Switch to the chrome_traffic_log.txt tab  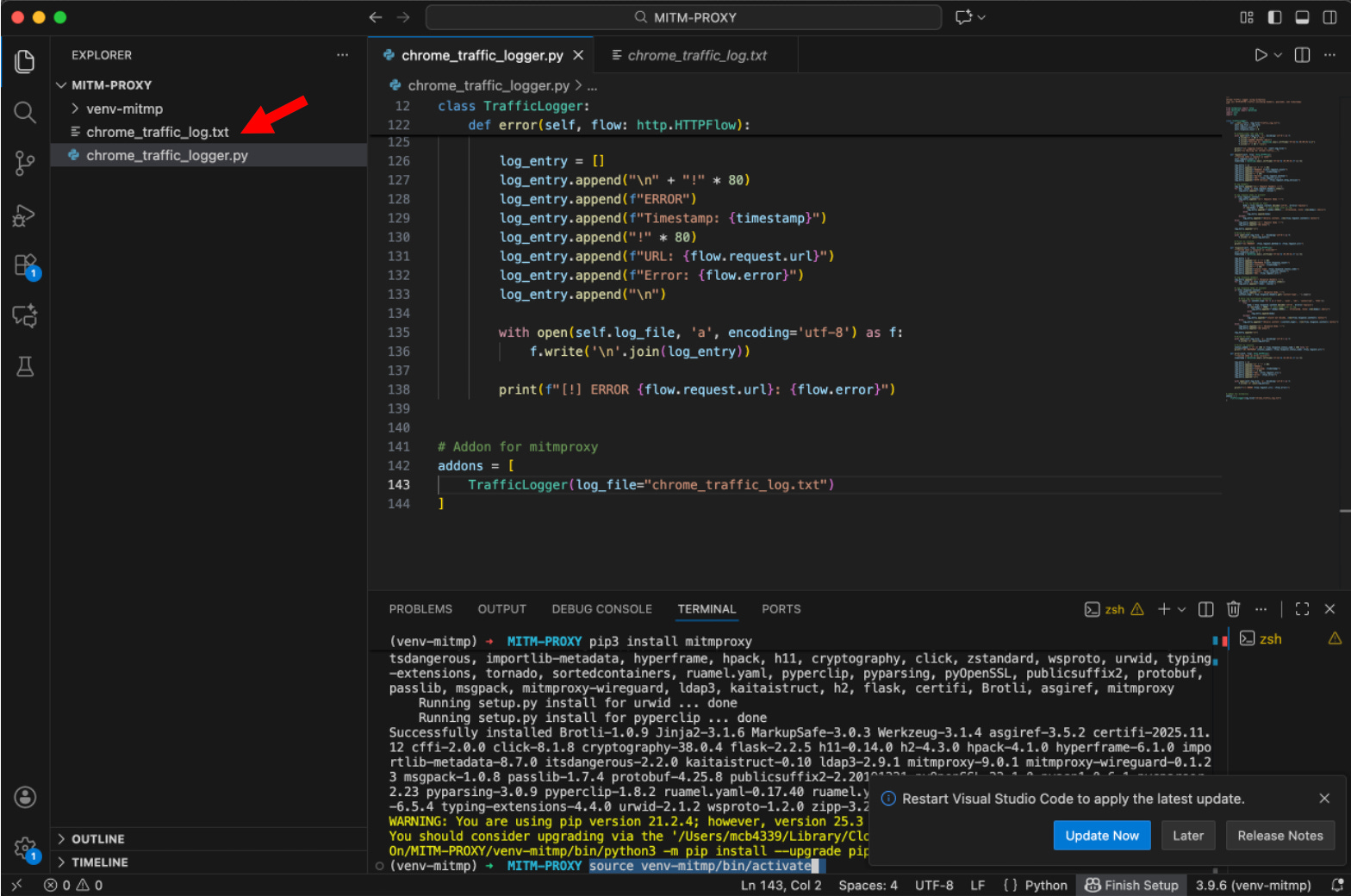[696, 55]
